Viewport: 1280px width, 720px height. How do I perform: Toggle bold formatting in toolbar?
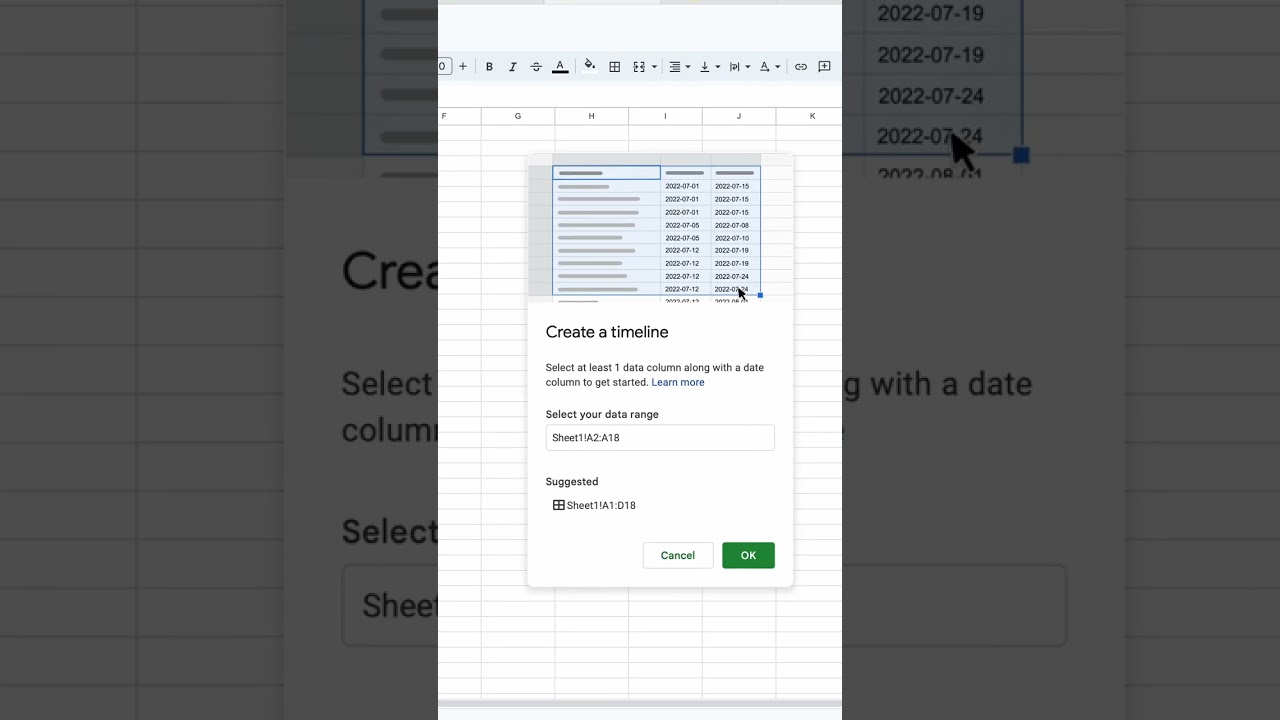coord(489,67)
